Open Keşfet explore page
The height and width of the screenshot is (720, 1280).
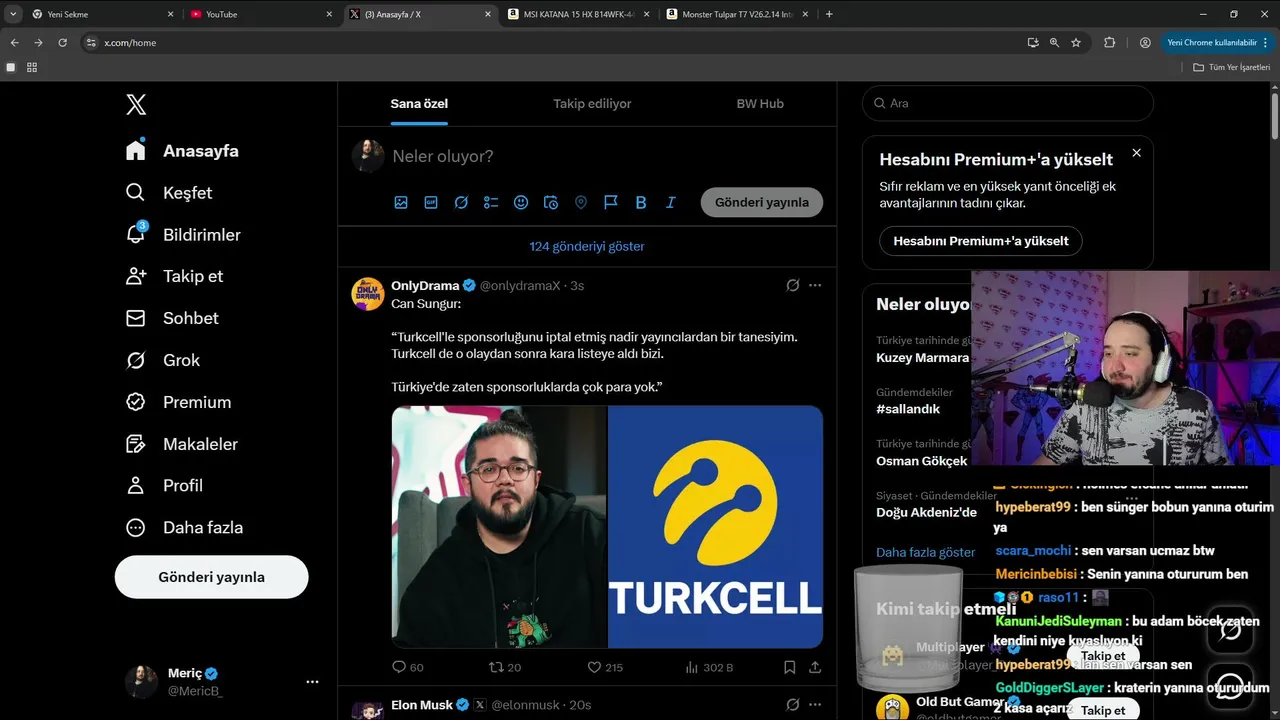[x=169, y=193]
